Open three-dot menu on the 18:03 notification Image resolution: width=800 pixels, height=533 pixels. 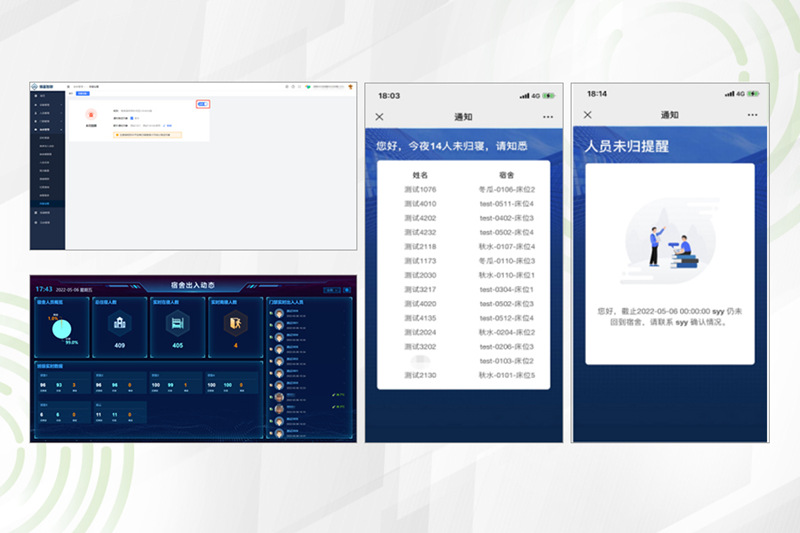click(548, 117)
